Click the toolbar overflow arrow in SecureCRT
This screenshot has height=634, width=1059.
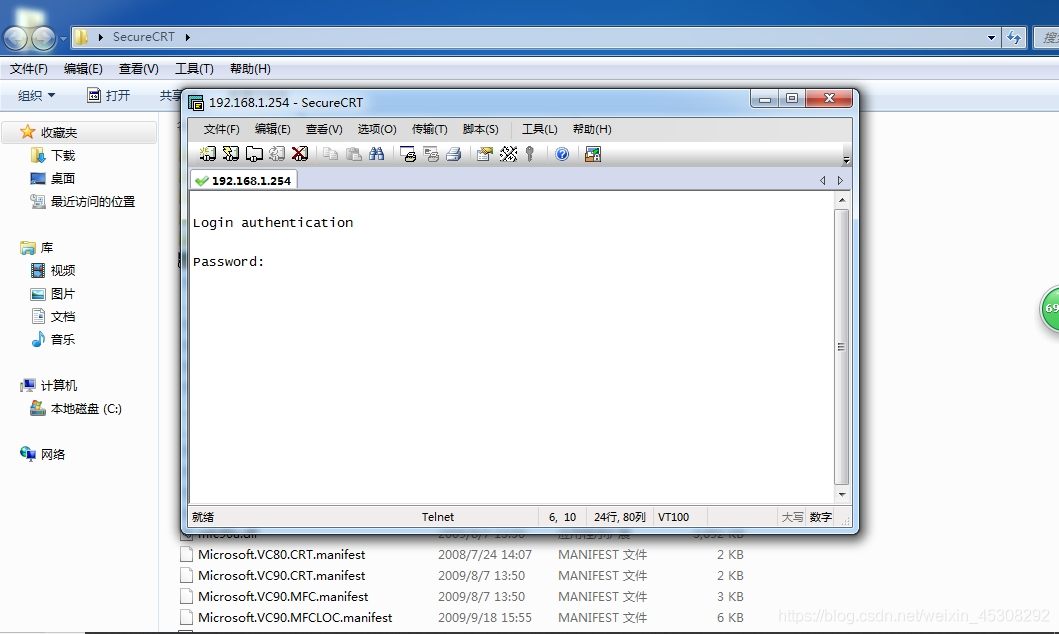coord(846,160)
